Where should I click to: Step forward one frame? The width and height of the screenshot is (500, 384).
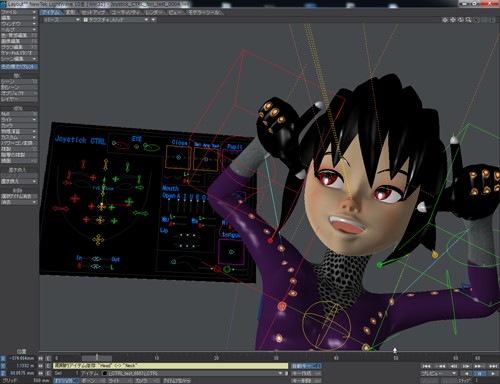coord(466,366)
